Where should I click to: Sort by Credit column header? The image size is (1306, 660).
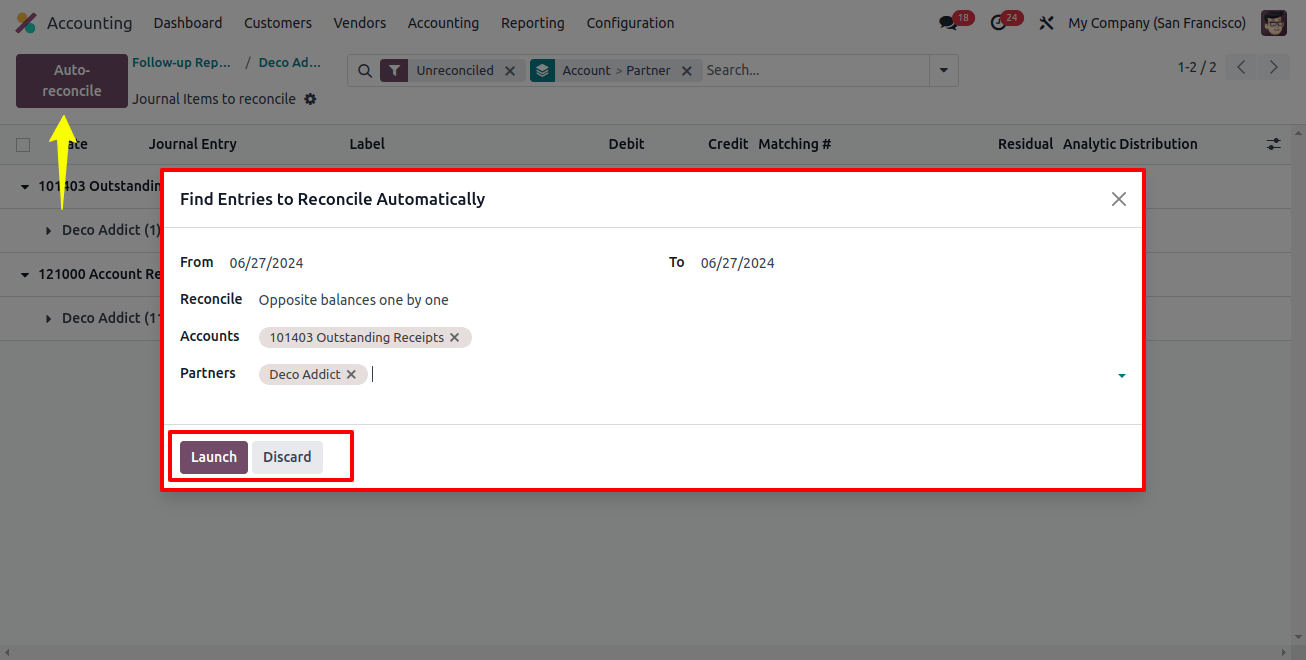(x=728, y=144)
